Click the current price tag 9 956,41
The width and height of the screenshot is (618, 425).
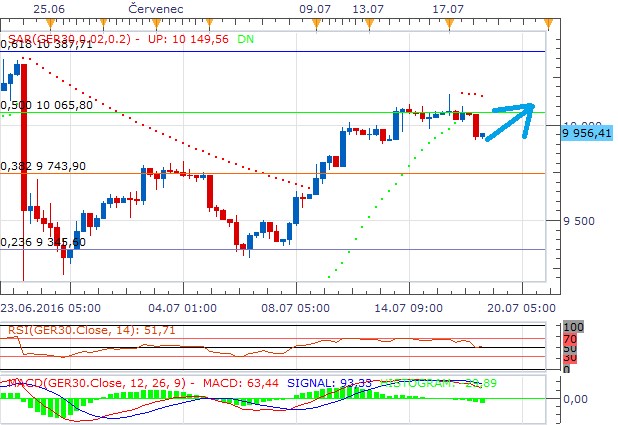pos(586,131)
